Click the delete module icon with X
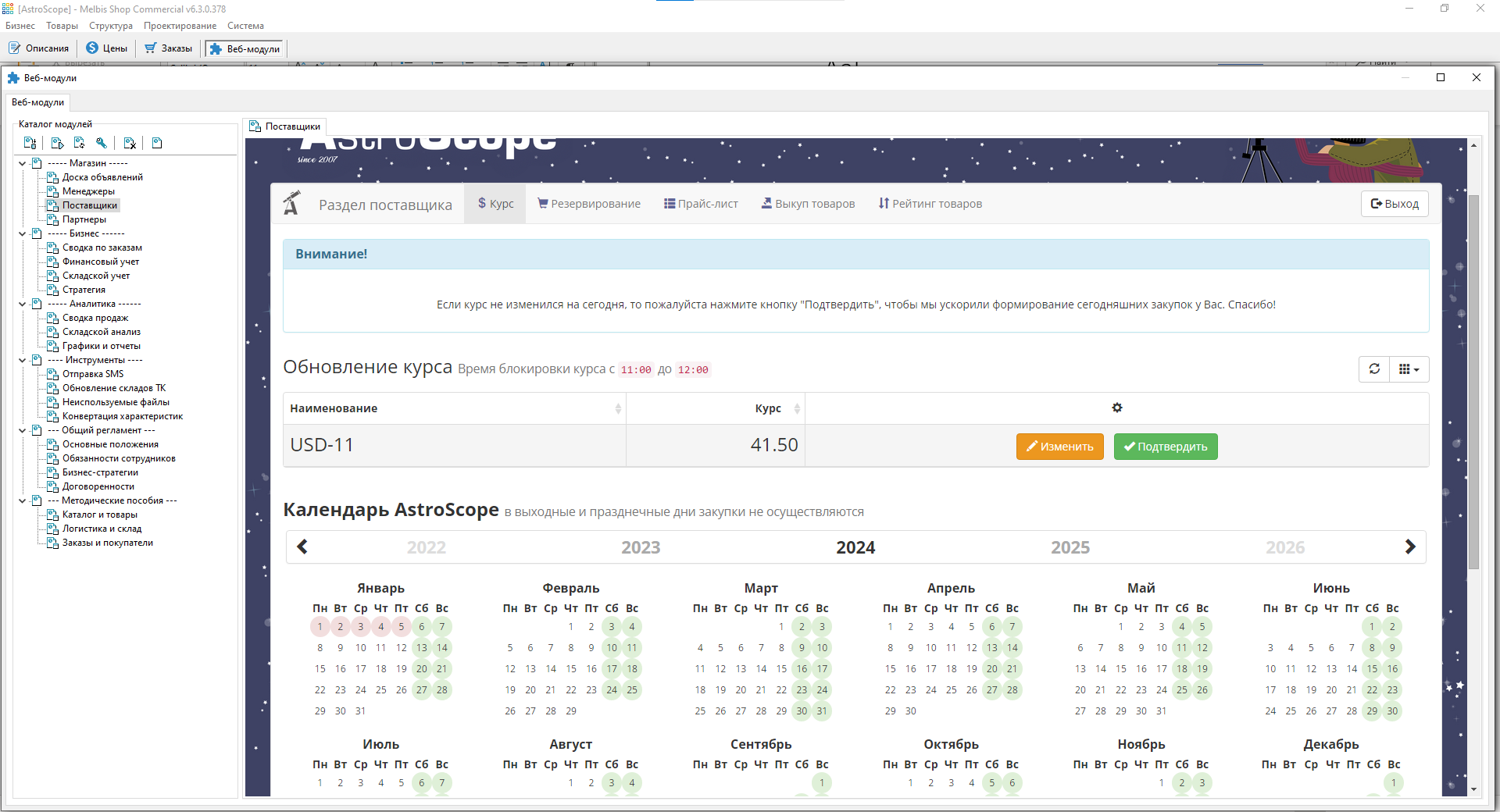This screenshot has height=812, width=1500. tap(130, 143)
